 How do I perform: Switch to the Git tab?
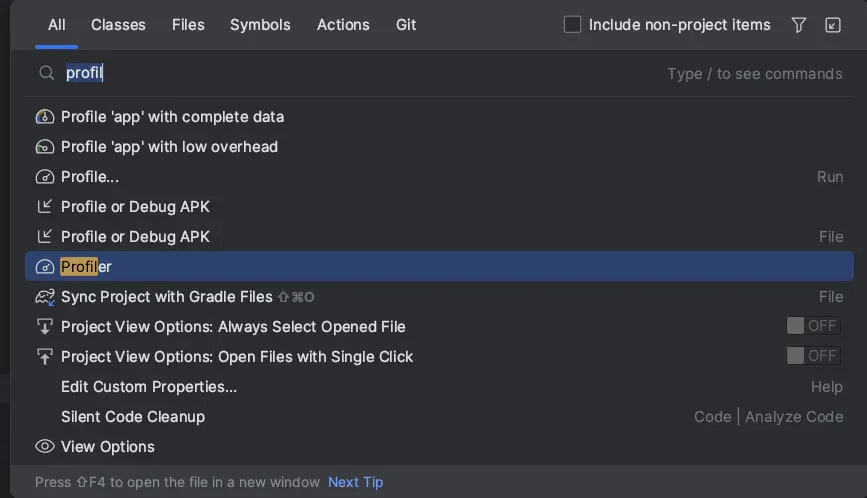pyautogui.click(x=406, y=25)
